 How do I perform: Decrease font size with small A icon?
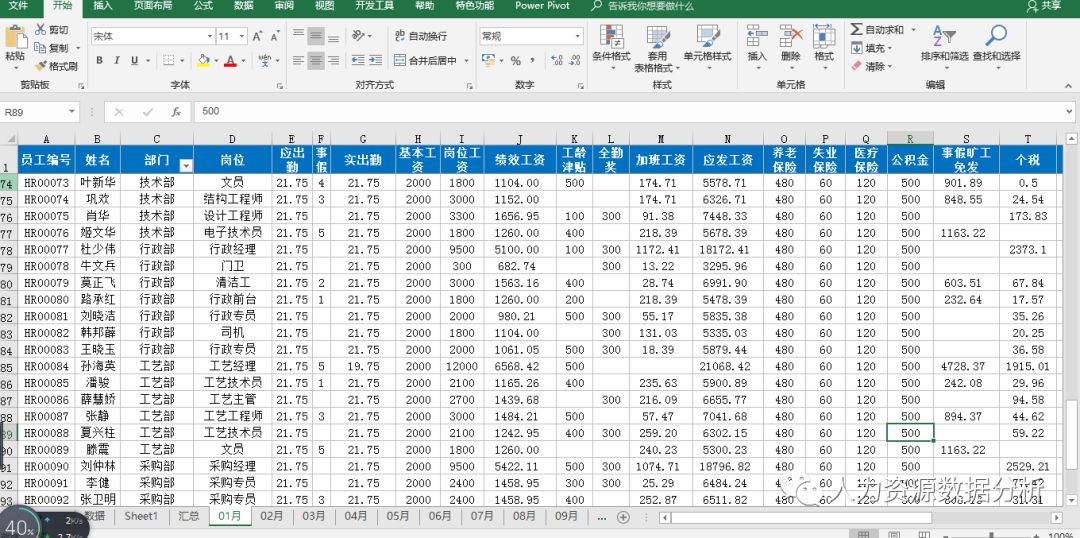pos(275,36)
